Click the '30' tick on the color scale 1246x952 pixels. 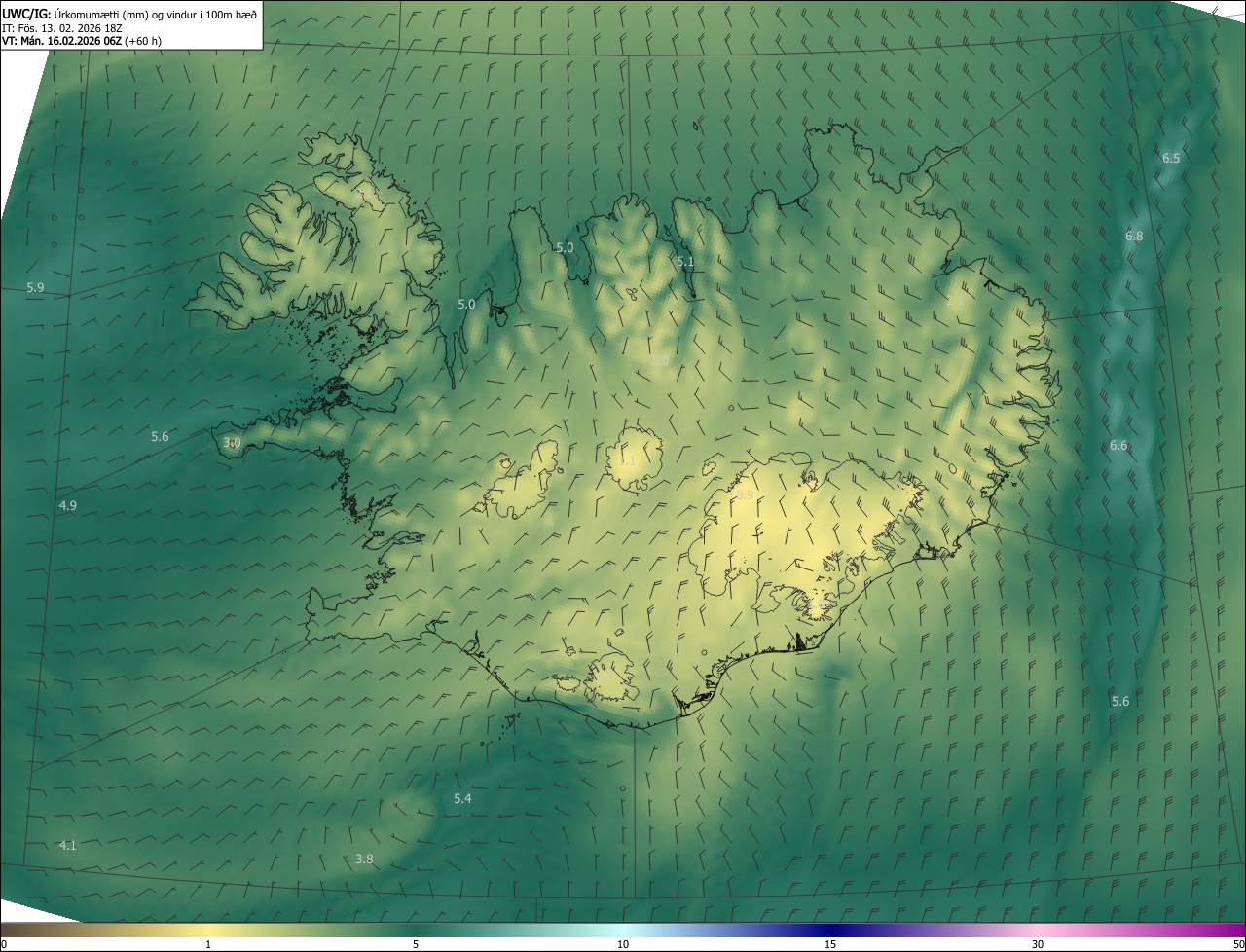click(x=1038, y=944)
